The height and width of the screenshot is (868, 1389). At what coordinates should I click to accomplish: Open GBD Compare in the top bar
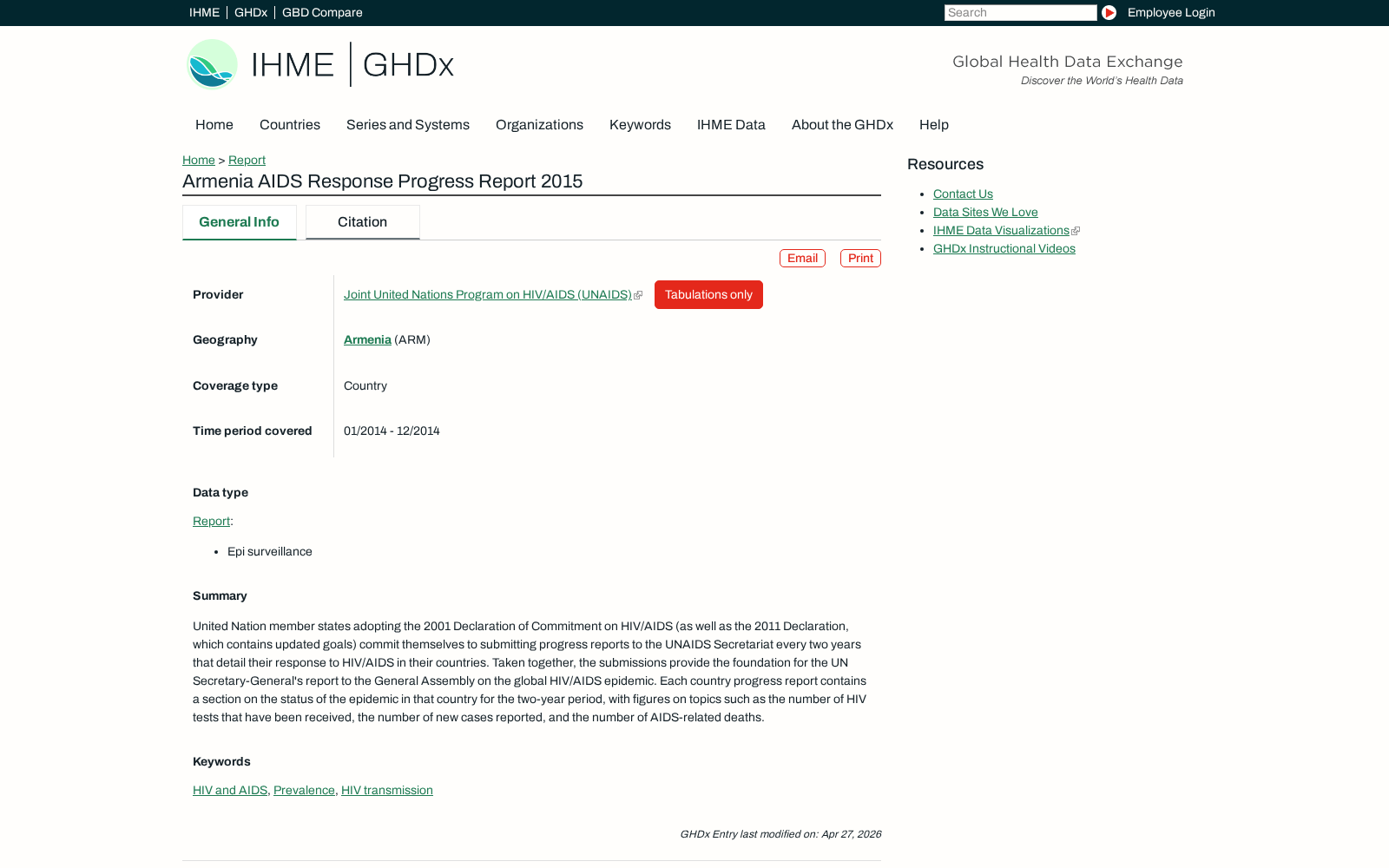322,12
